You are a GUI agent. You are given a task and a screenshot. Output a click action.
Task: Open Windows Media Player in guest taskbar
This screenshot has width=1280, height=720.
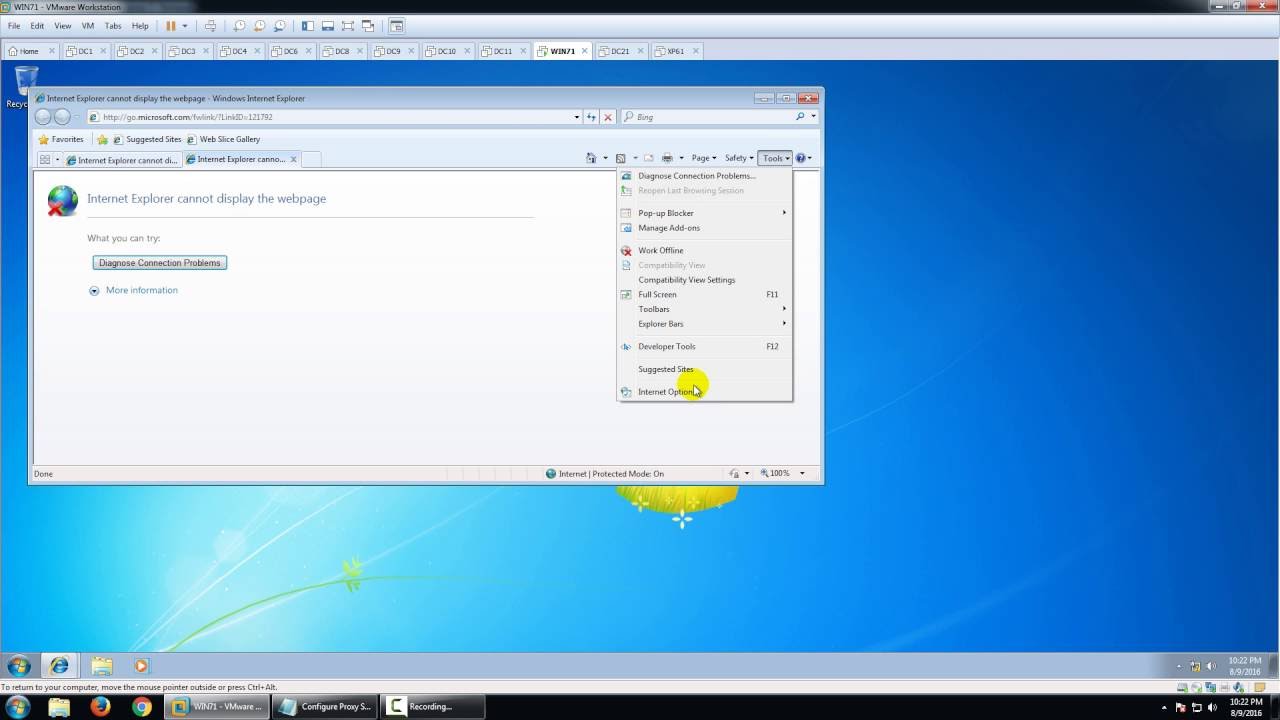coord(141,666)
